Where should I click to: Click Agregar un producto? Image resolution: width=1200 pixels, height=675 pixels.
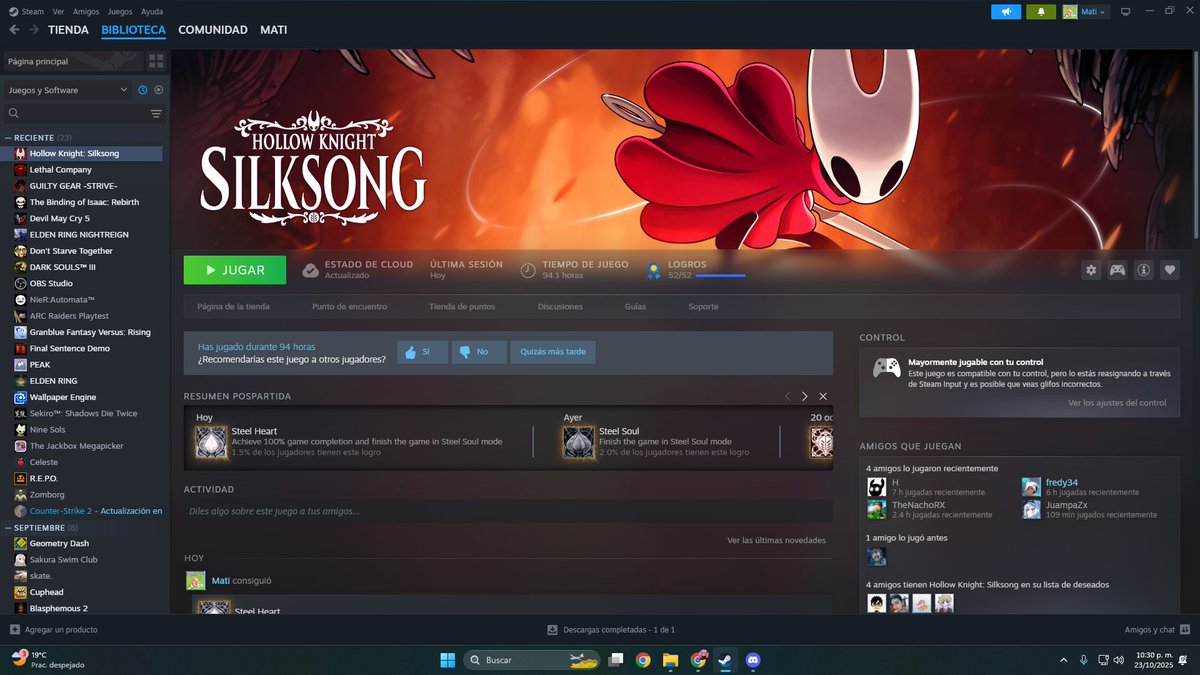click(x=54, y=630)
